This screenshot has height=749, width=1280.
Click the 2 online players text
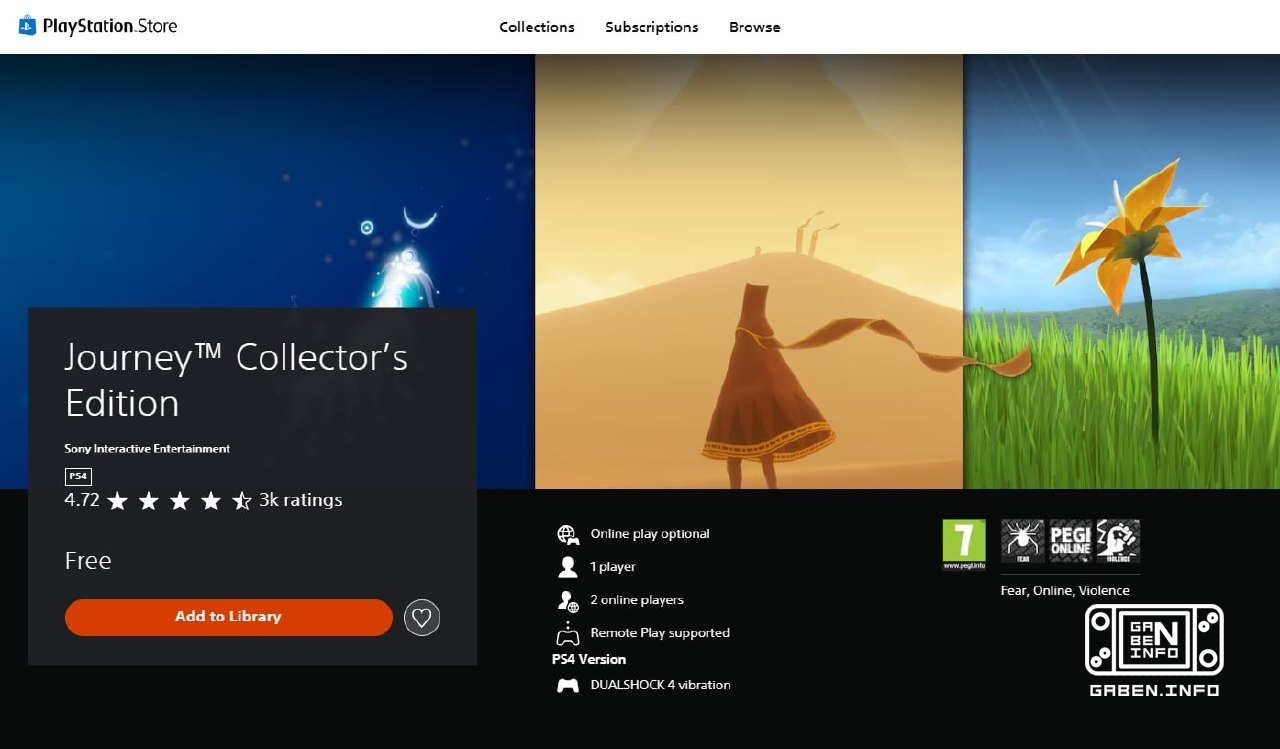tap(637, 600)
